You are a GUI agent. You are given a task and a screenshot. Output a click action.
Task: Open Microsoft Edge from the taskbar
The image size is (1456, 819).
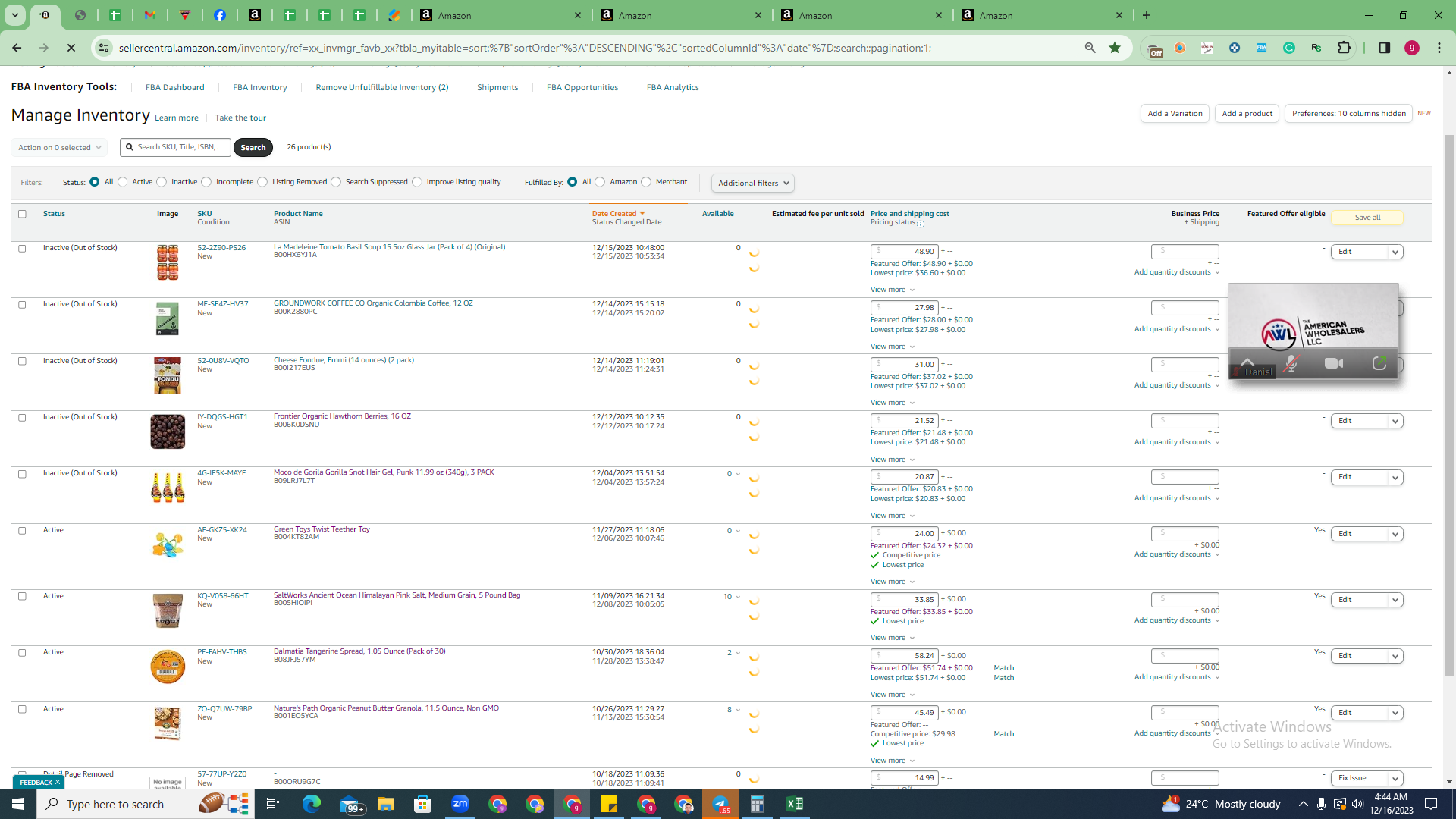coord(312,804)
